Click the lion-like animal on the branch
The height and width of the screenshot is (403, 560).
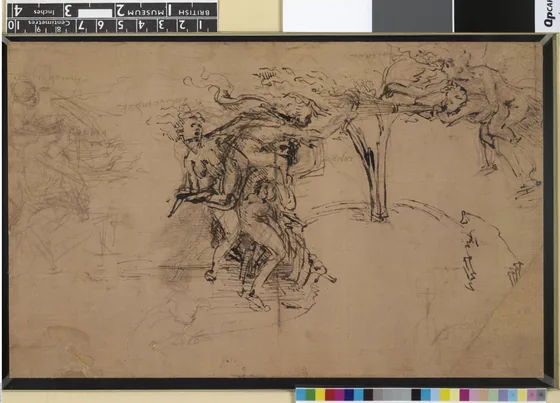click(x=443, y=98)
